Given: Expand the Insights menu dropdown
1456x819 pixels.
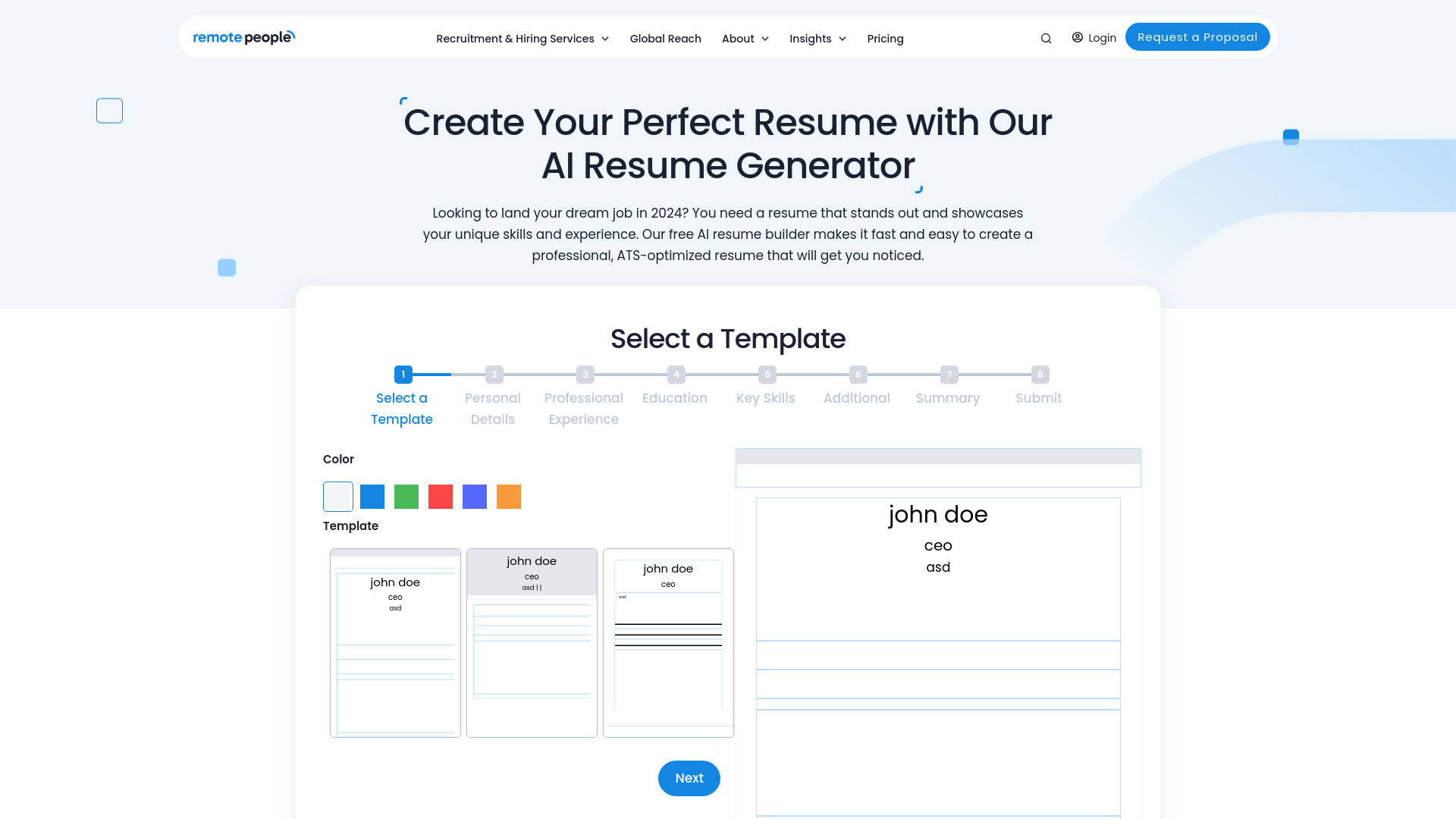Looking at the screenshot, I should click(x=817, y=38).
